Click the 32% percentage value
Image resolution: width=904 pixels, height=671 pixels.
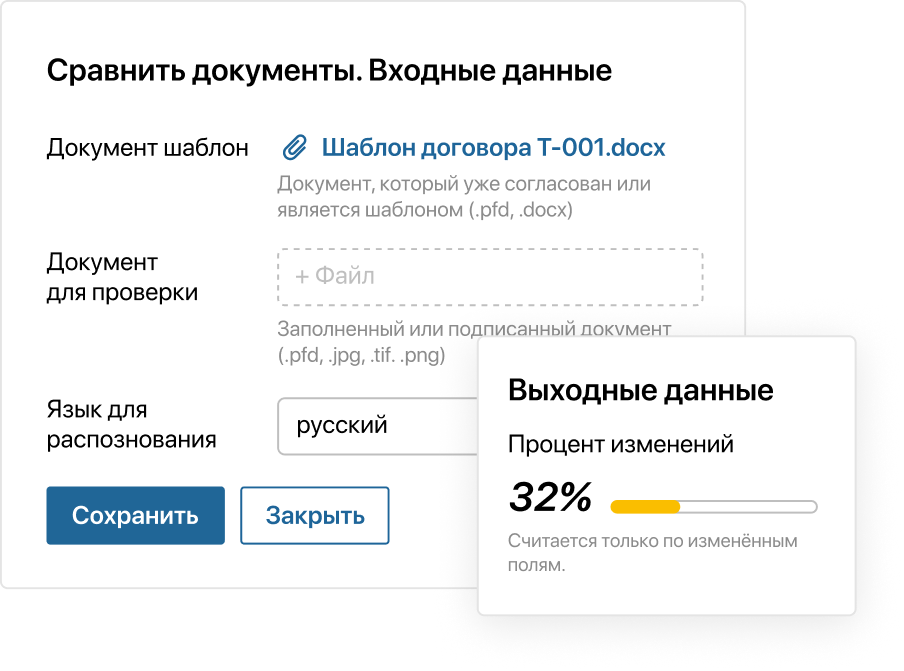(550, 496)
